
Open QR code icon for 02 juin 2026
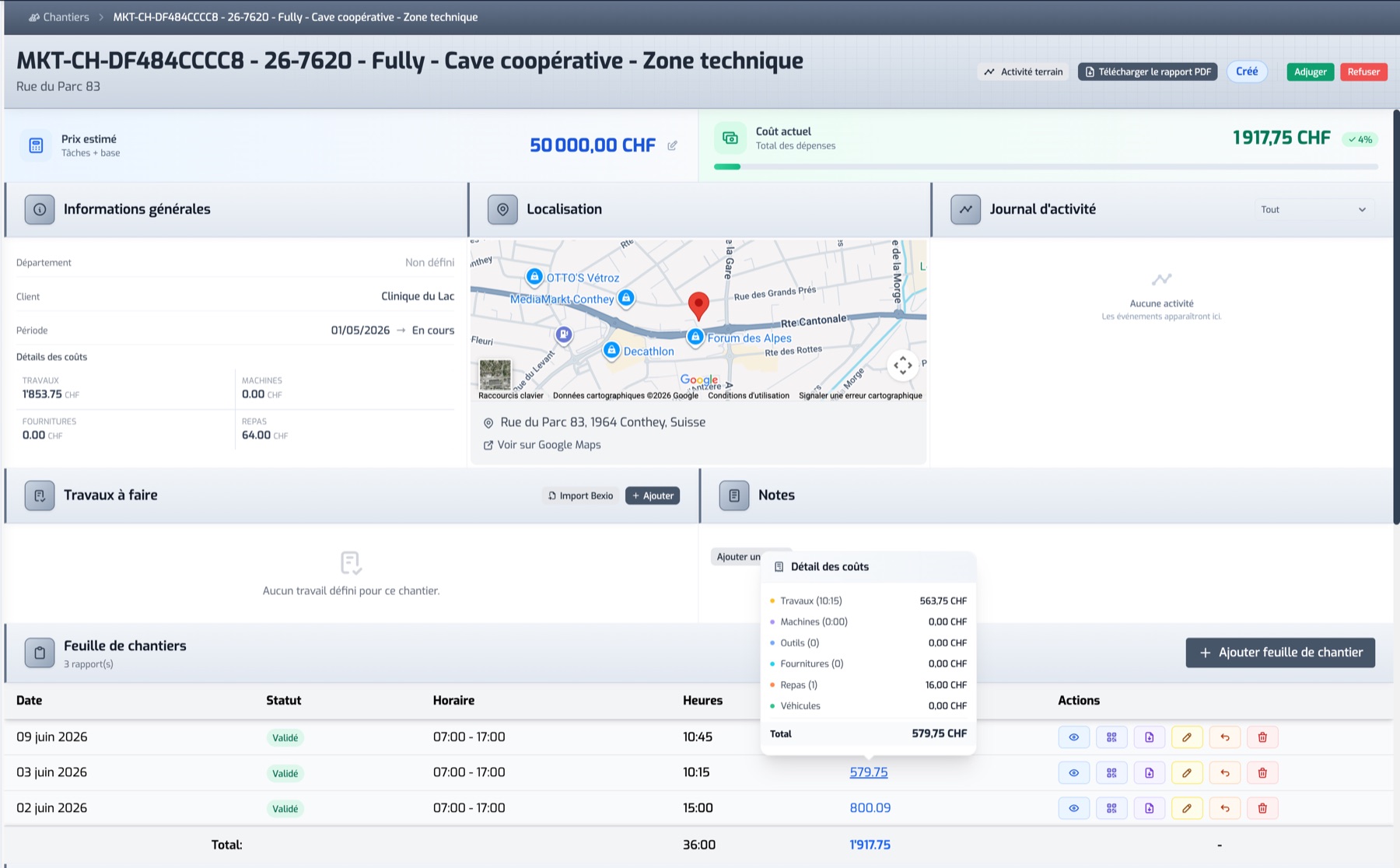1111,808
